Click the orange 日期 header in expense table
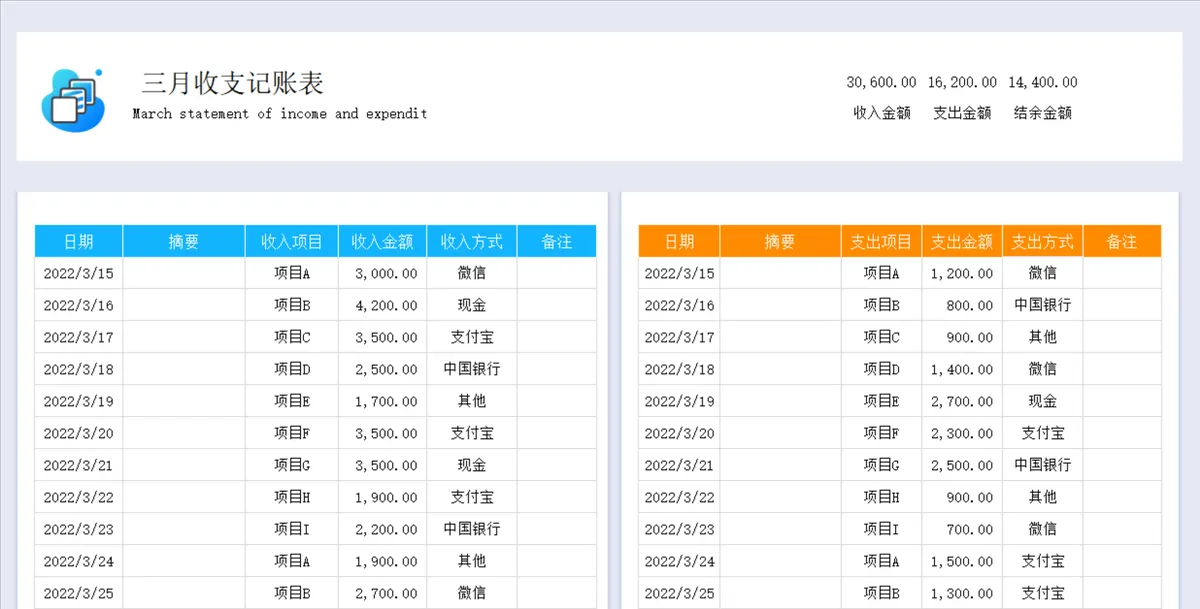The image size is (1200, 609). point(679,241)
